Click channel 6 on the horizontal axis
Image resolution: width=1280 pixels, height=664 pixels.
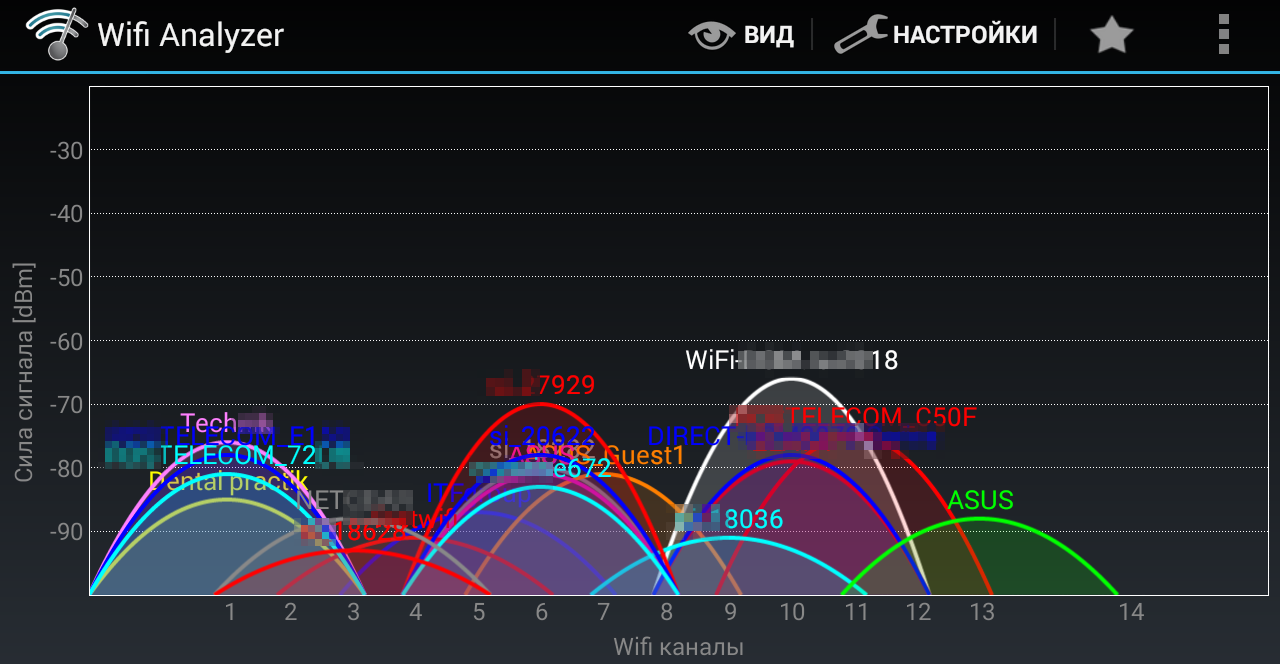541,611
